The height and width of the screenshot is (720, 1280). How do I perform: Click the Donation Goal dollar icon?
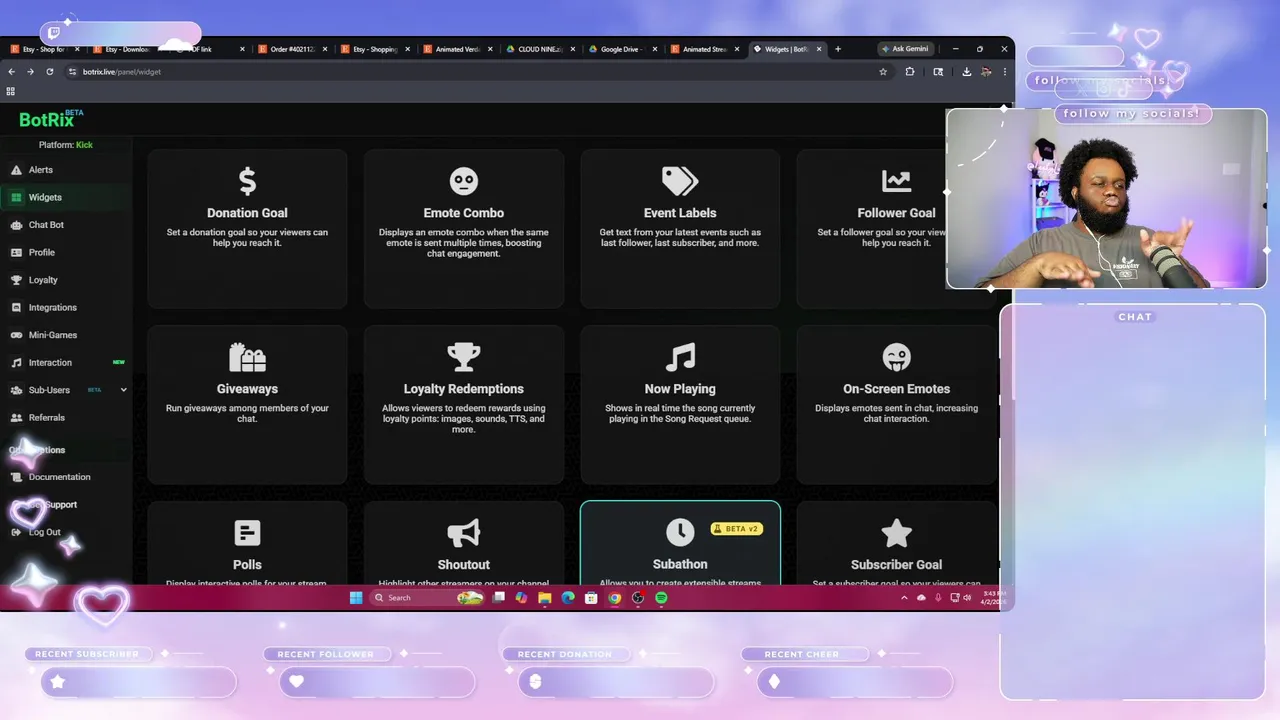tap(247, 181)
